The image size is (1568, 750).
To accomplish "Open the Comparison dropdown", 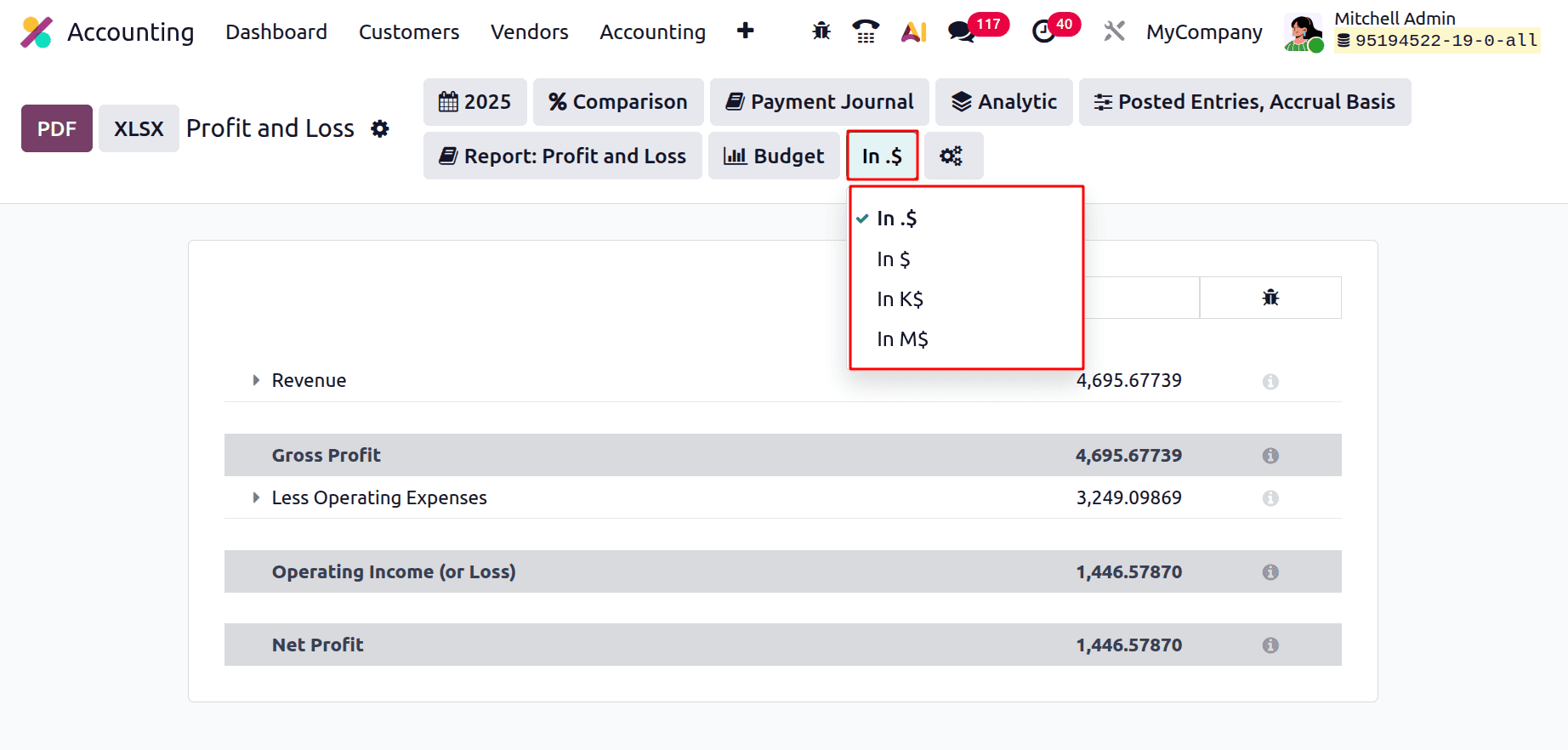I will (618, 102).
